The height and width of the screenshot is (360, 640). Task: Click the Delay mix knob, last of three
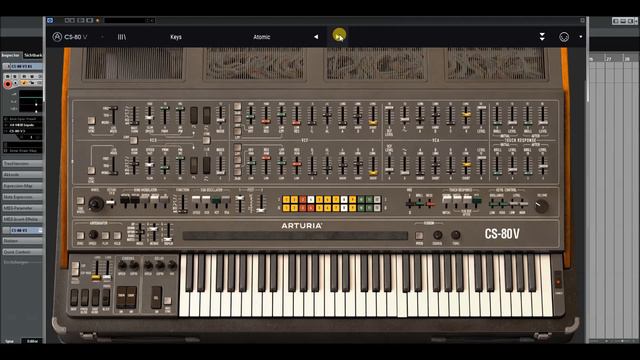(172, 266)
